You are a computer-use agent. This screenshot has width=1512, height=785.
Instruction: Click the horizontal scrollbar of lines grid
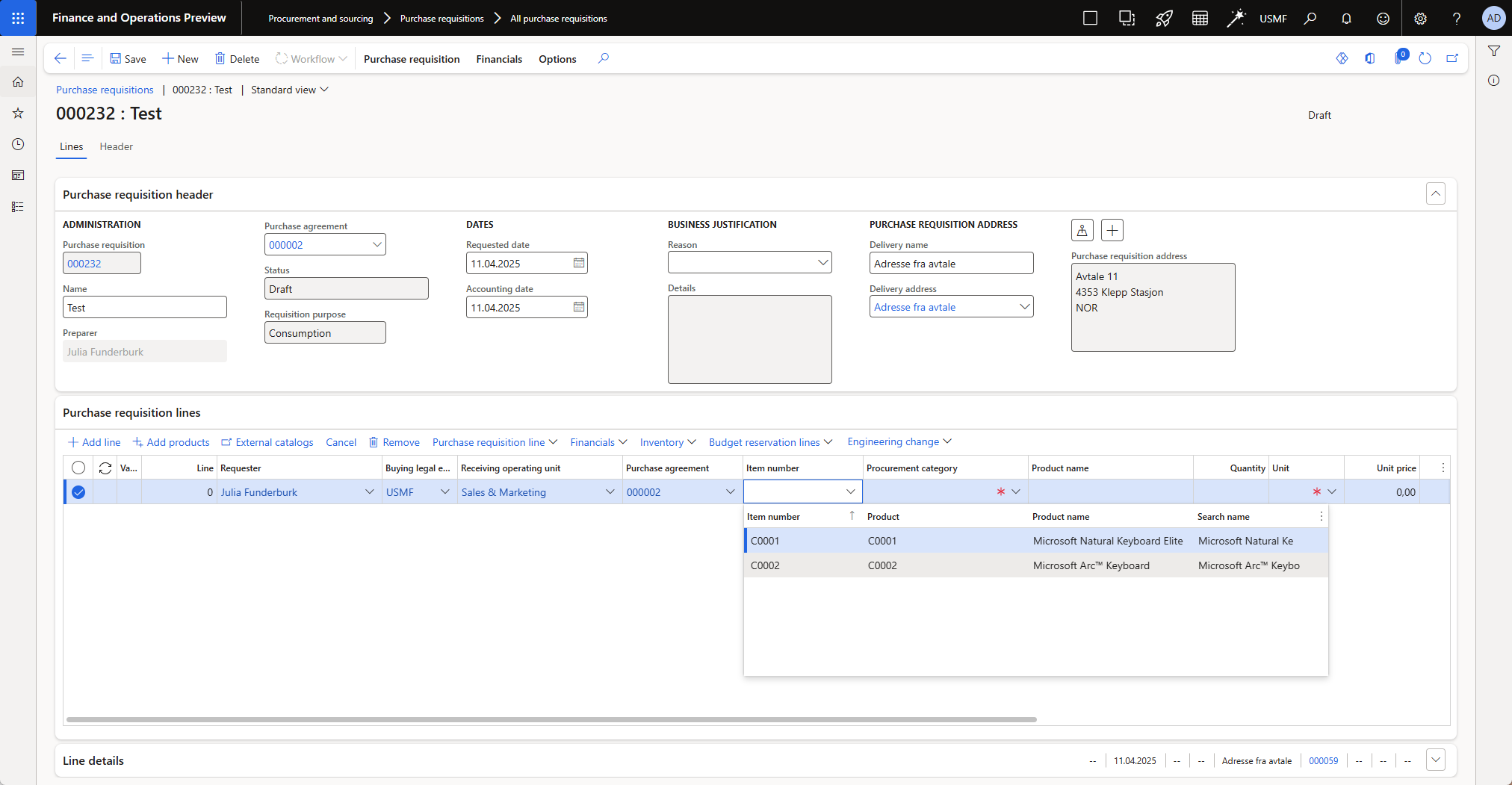click(551, 719)
